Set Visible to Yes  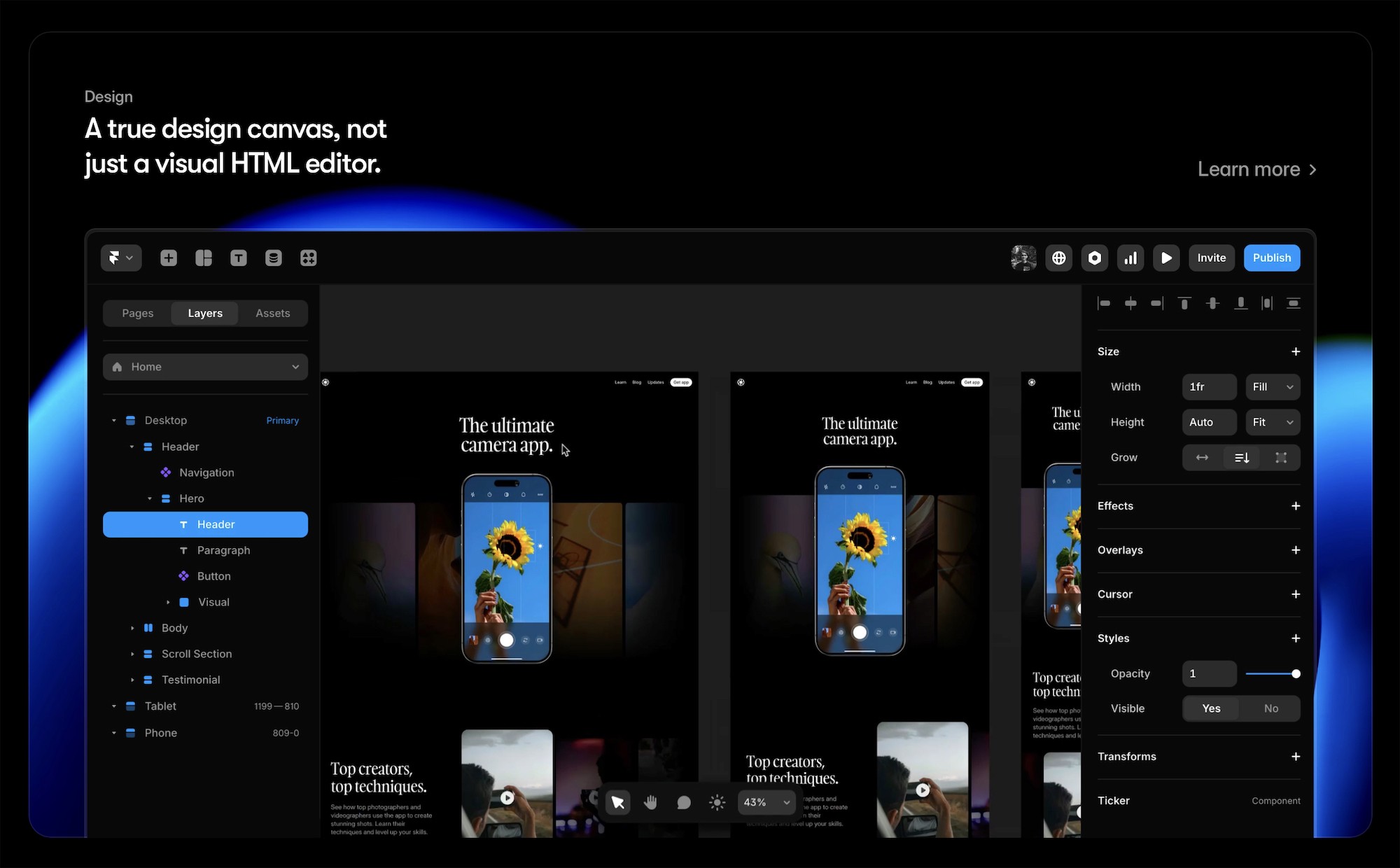coord(1212,708)
